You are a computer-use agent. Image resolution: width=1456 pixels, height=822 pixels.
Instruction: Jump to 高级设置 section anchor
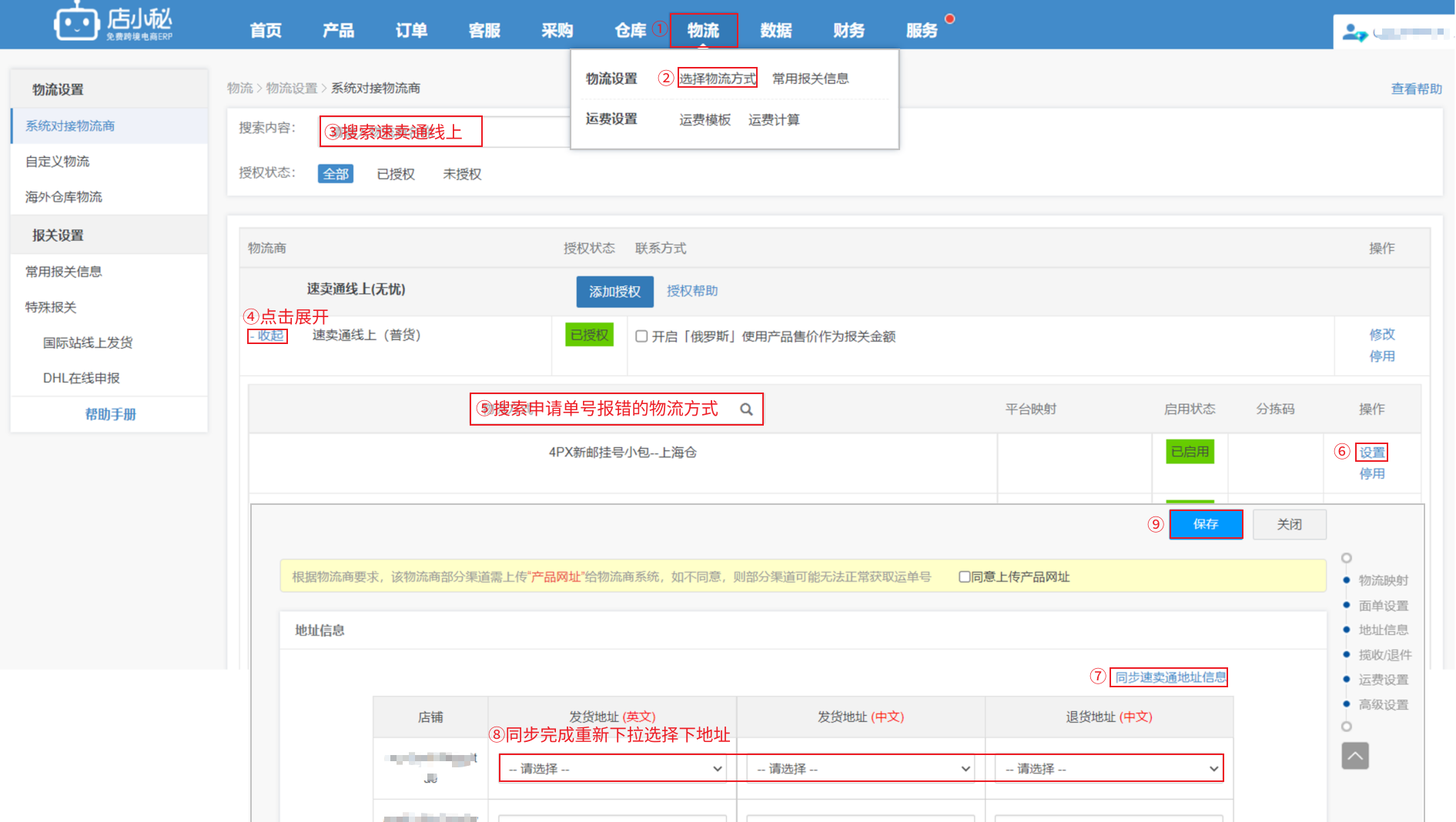click(1383, 704)
